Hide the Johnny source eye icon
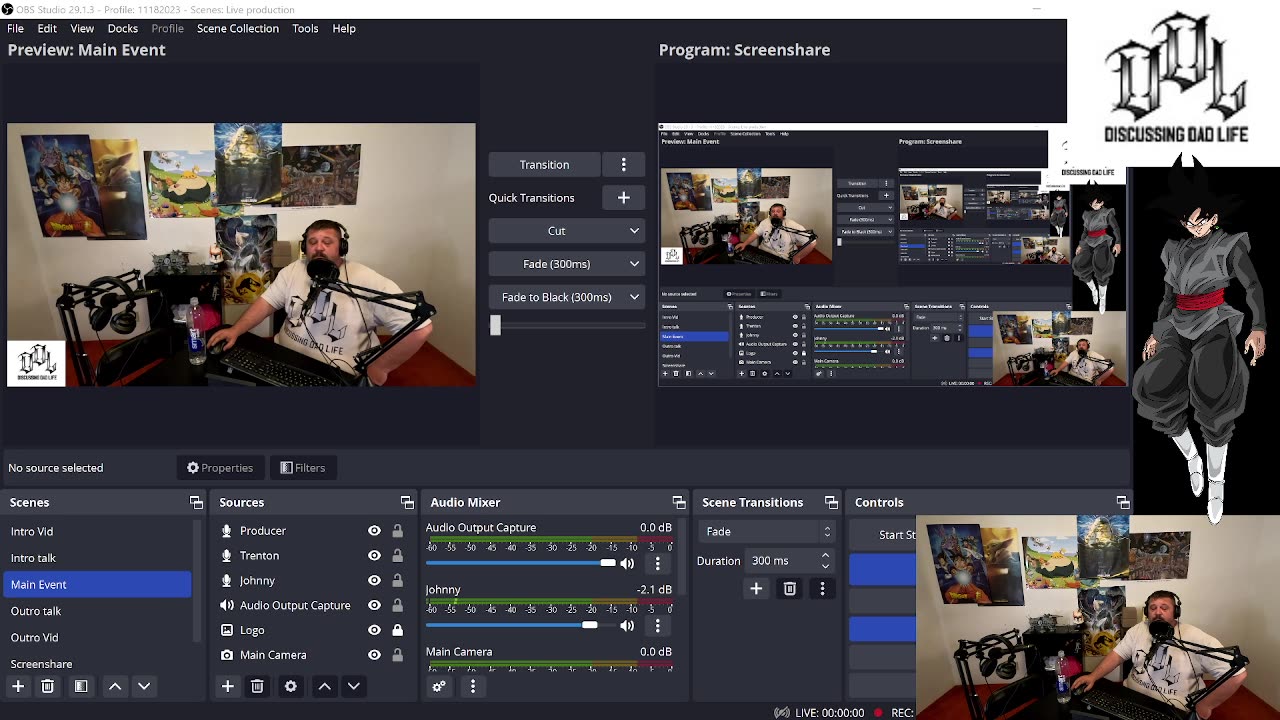Screen dimensions: 1280x720 [x=374, y=581]
